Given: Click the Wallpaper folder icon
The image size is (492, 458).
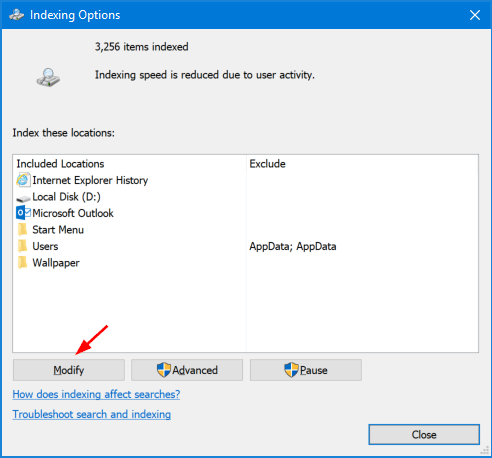Looking at the screenshot, I should tap(22, 263).
